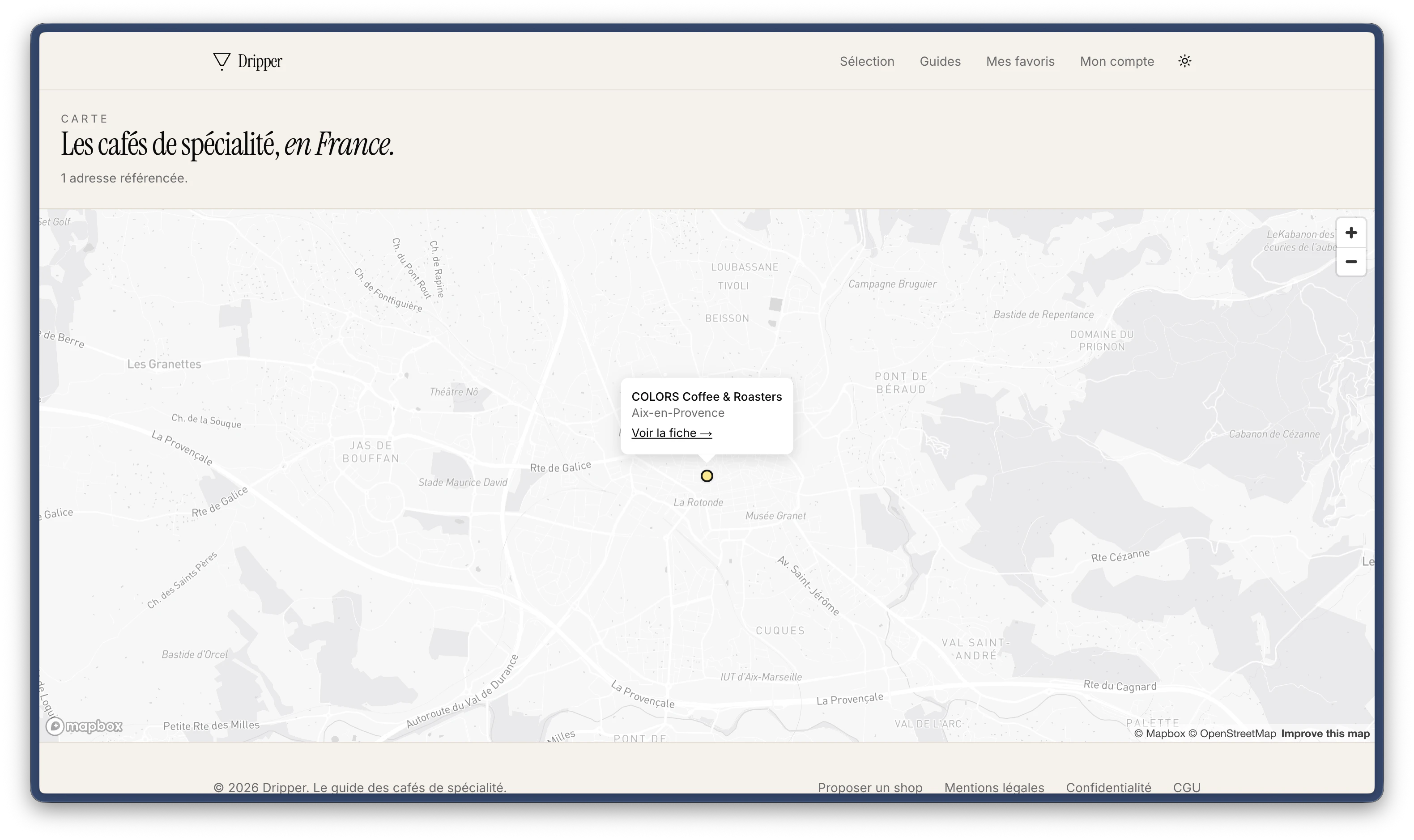Click 'Rte Cézanne' road label
The height and width of the screenshot is (840, 1414).
click(x=1120, y=556)
